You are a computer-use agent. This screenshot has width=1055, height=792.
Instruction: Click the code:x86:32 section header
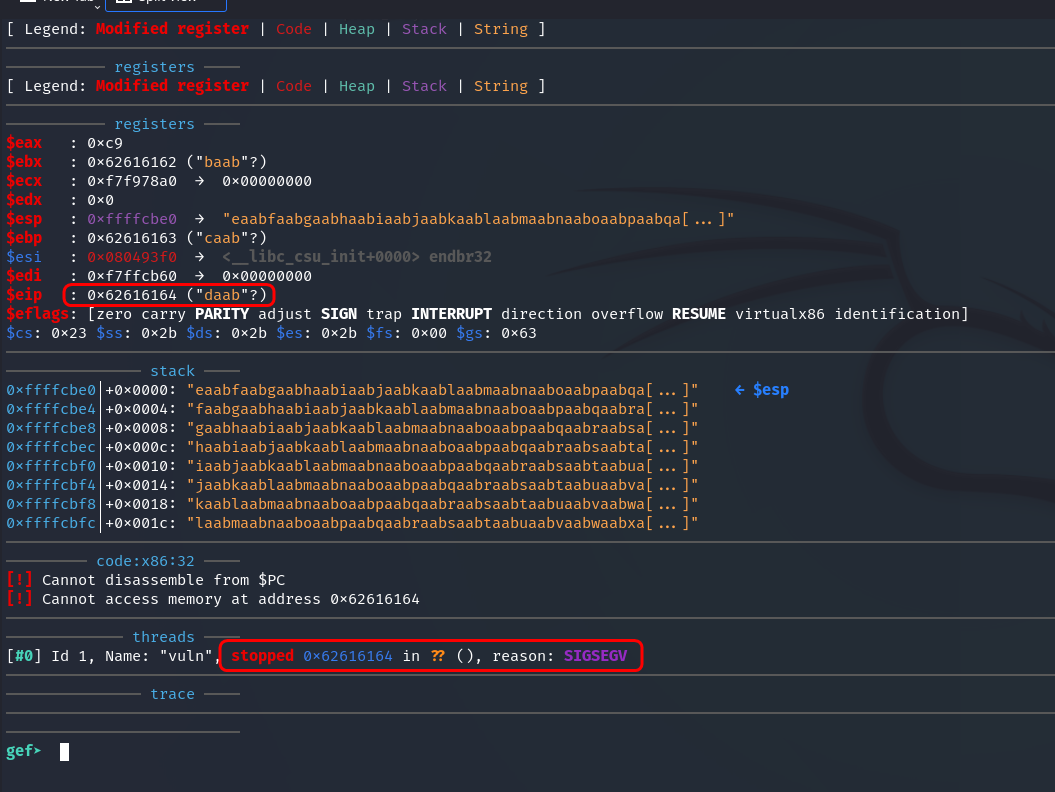point(145,561)
